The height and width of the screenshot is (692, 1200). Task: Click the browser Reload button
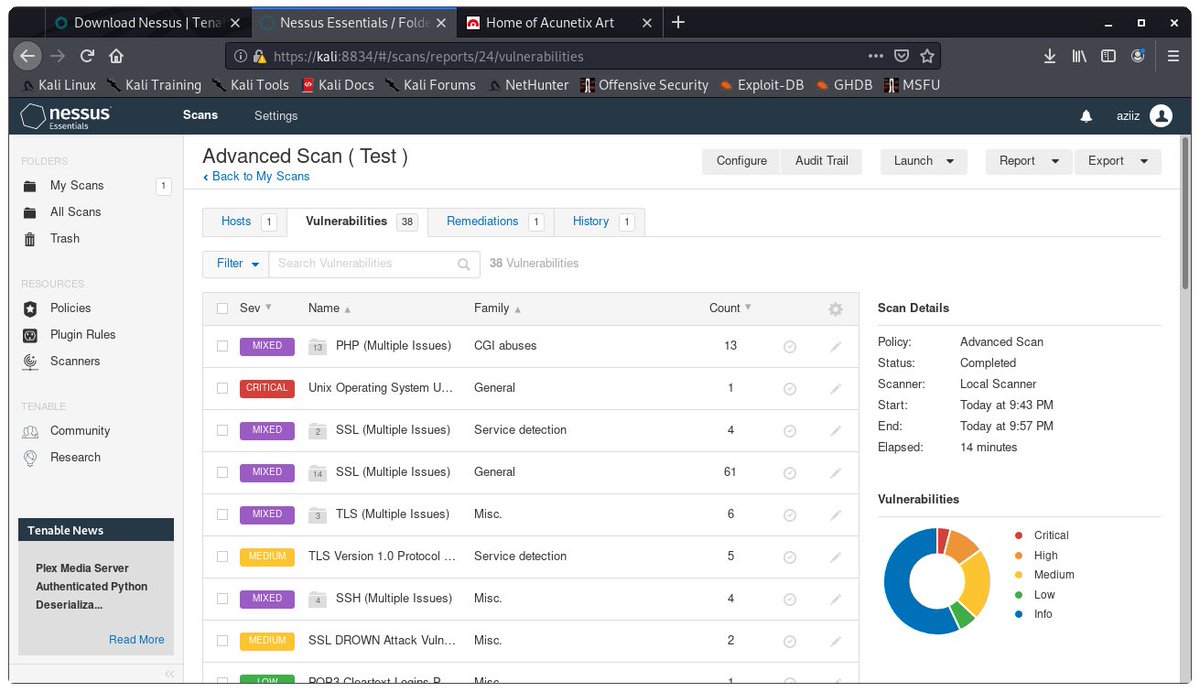pyautogui.click(x=87, y=56)
